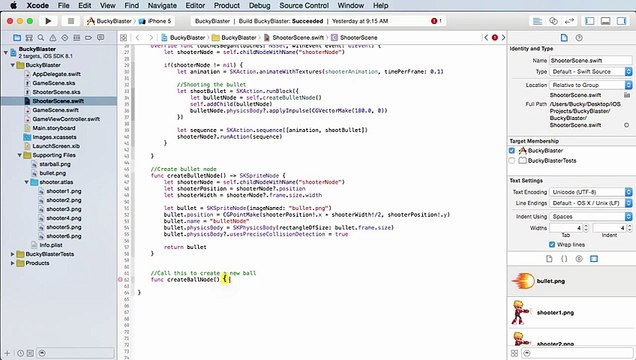Jump to next issue arrow
Image resolution: width=636 pixels, height=360 pixels.
[x=503, y=38]
